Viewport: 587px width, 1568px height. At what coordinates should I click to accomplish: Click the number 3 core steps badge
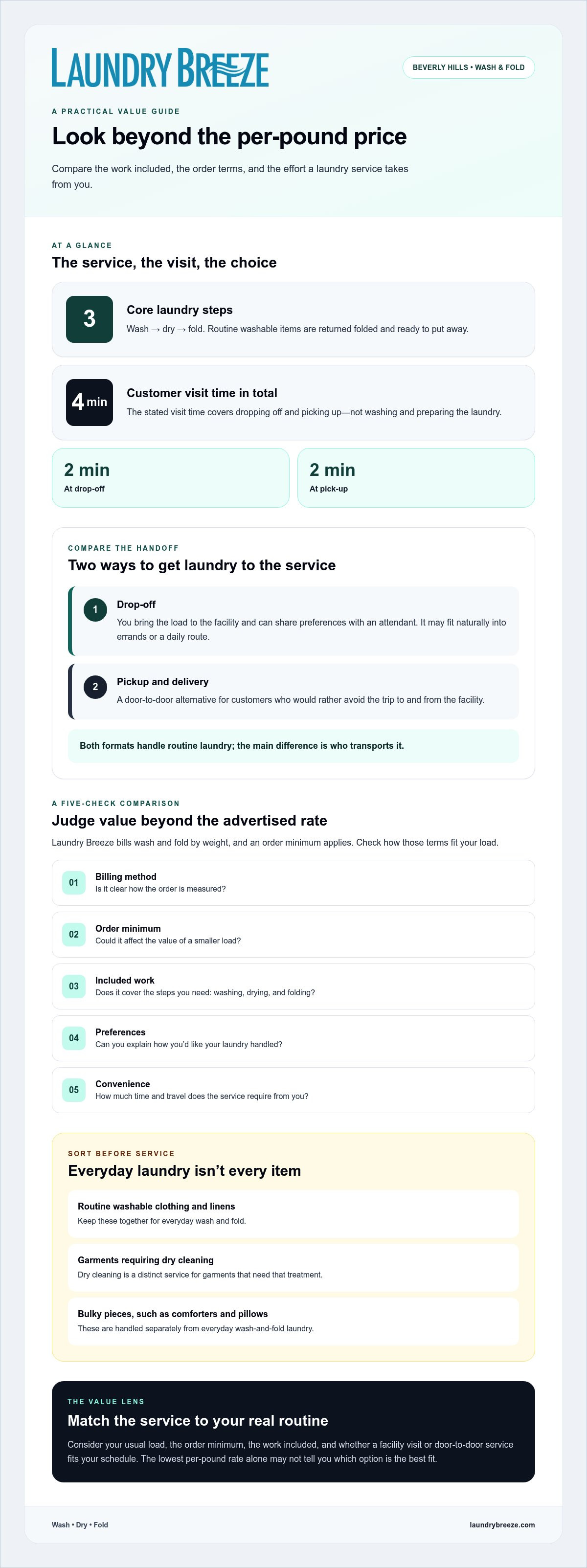(x=90, y=319)
